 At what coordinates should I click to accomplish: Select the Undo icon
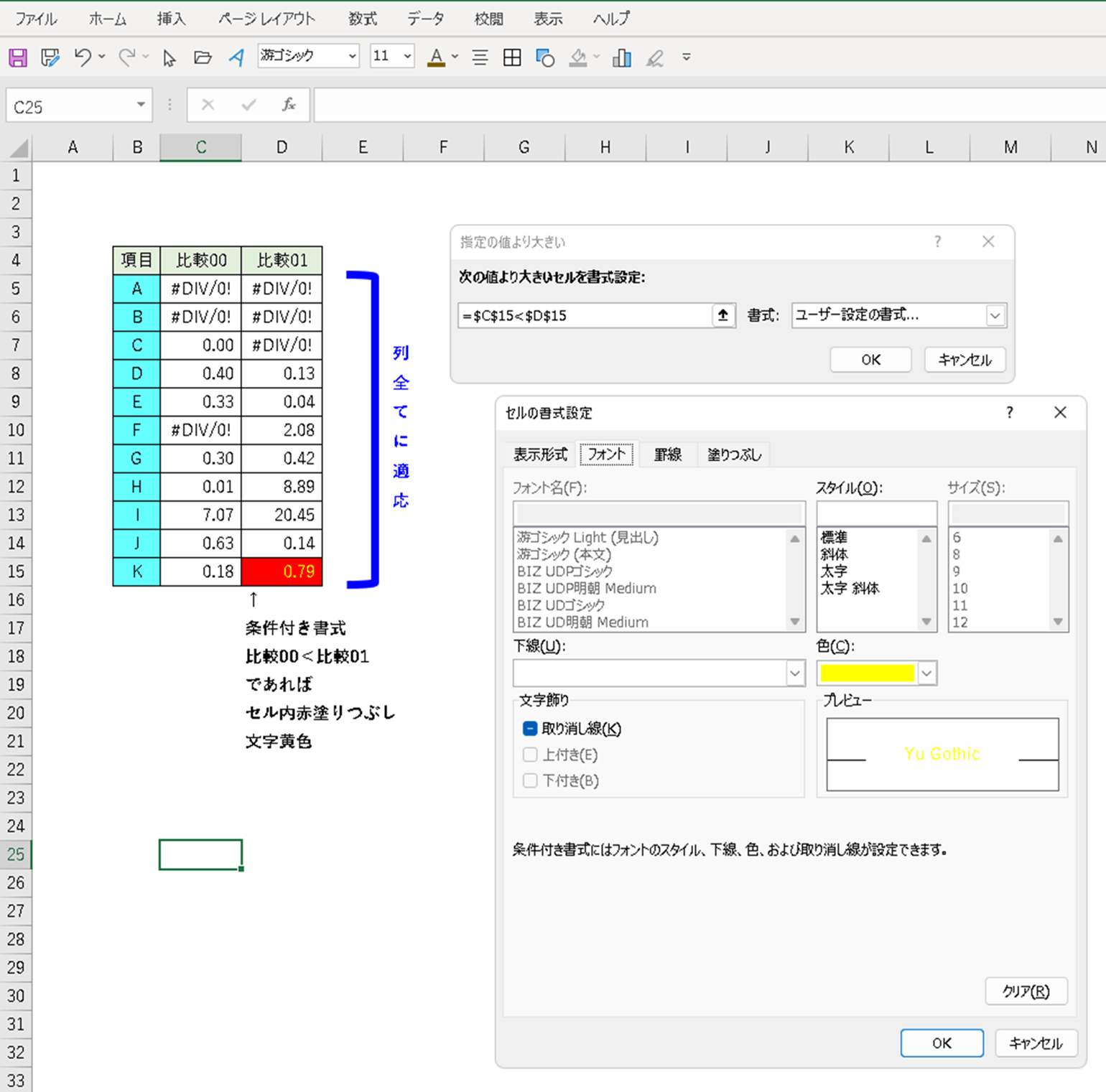pyautogui.click(x=81, y=57)
